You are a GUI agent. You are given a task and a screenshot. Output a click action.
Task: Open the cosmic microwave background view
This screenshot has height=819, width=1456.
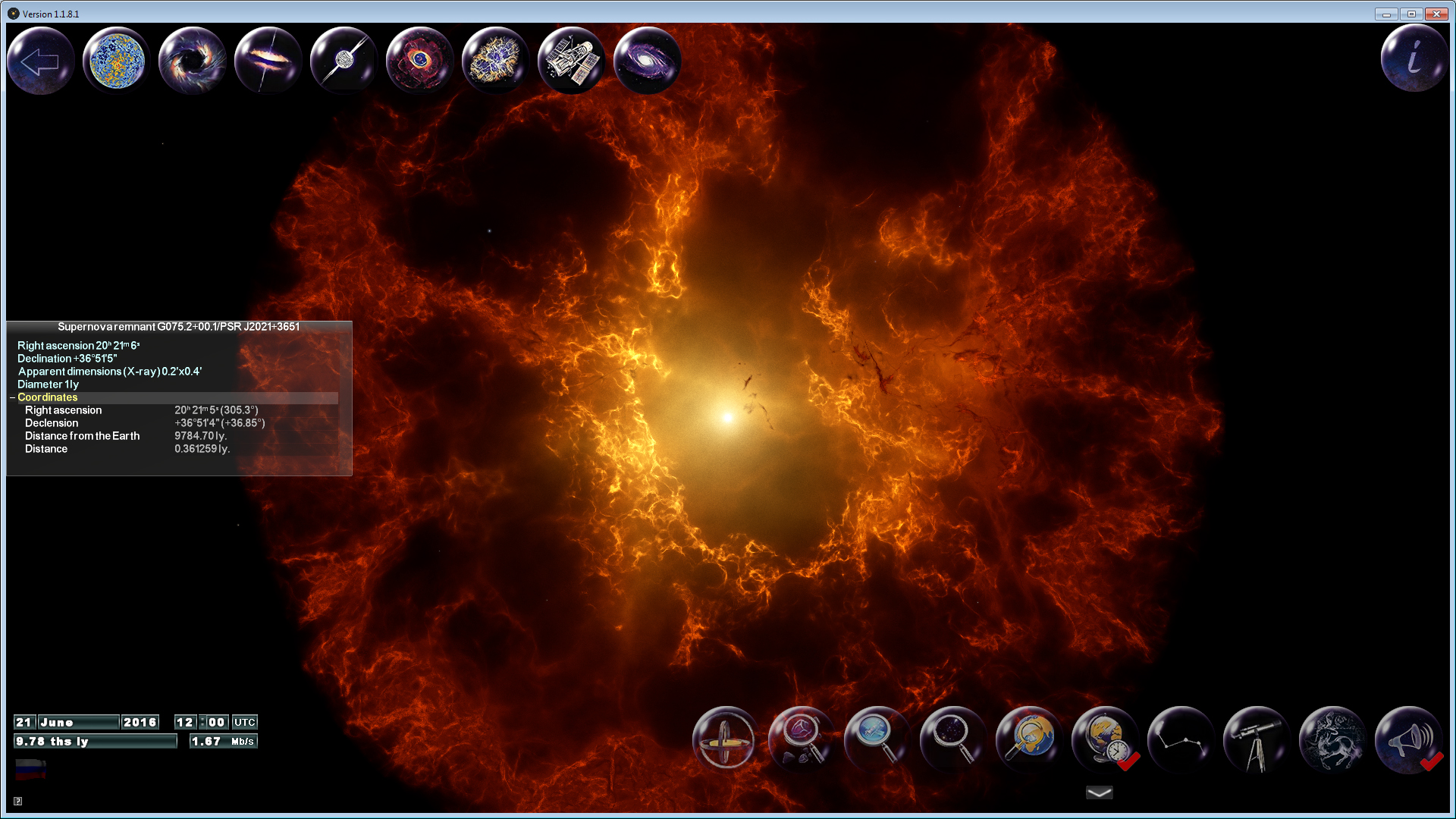[x=115, y=60]
